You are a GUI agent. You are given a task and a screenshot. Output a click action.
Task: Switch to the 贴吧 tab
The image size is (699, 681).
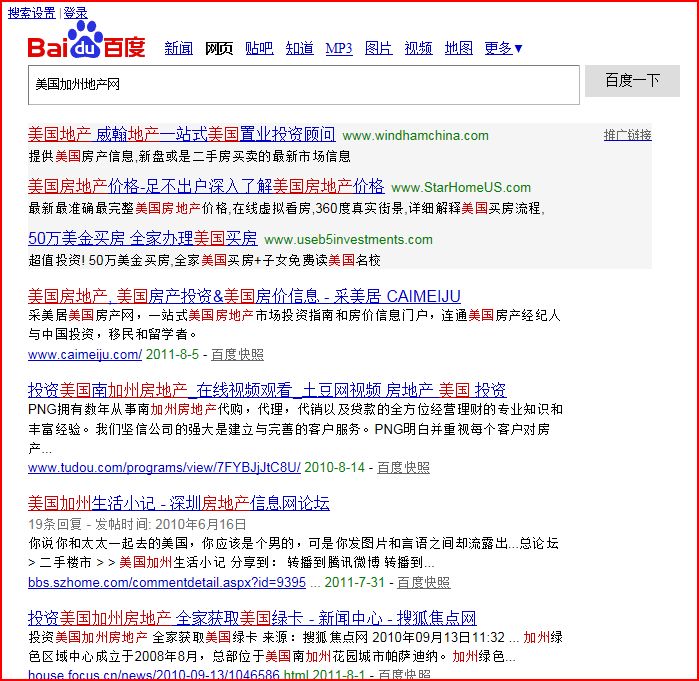tap(259, 48)
